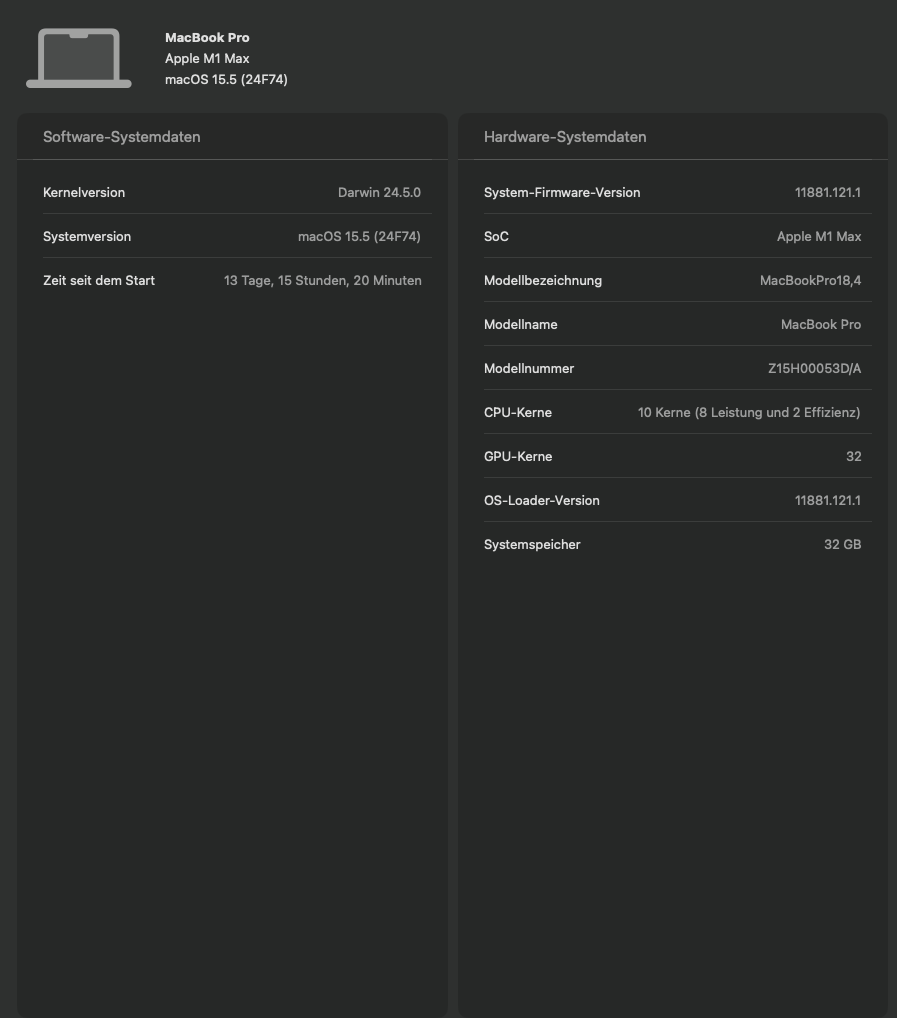This screenshot has height=1018, width=897.
Task: Select the MacBookPro18,4 value
Action: (810, 280)
